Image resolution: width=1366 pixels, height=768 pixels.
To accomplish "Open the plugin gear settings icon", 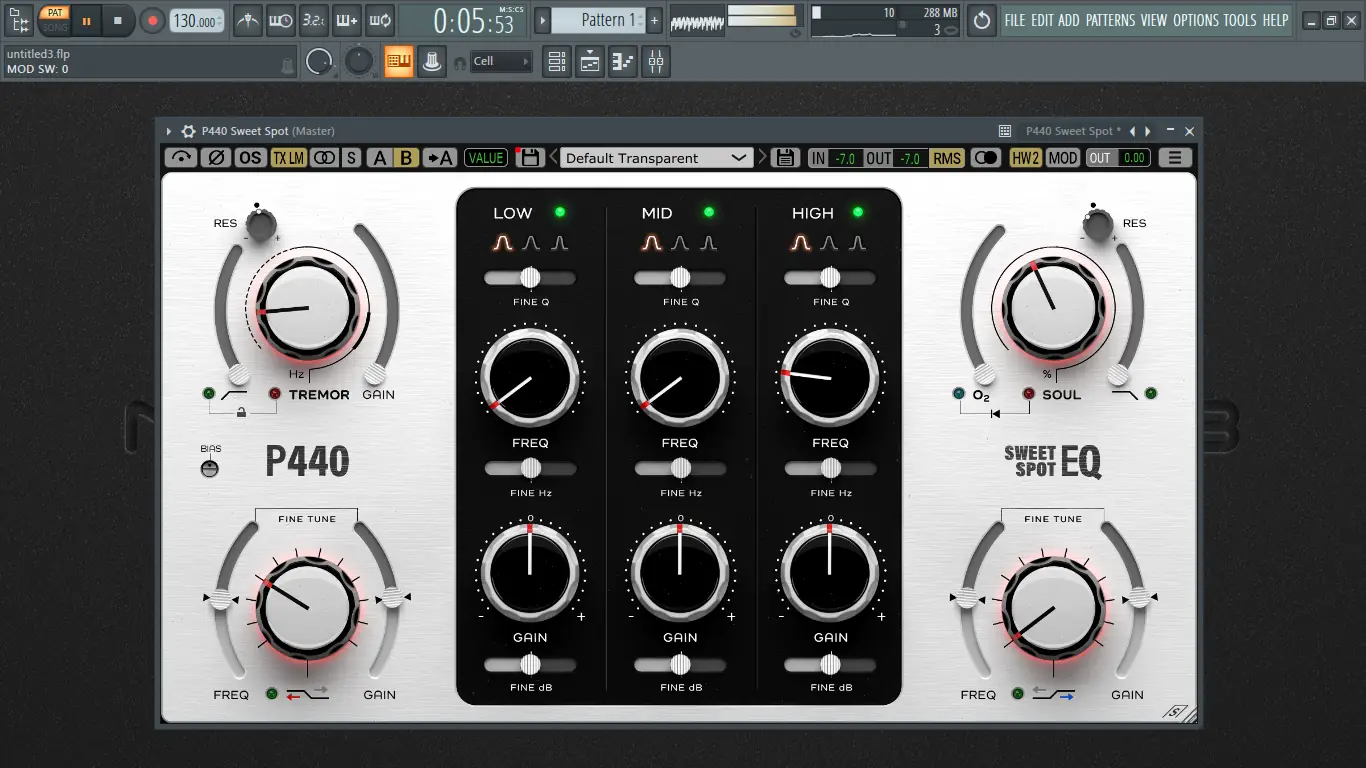I will (188, 131).
